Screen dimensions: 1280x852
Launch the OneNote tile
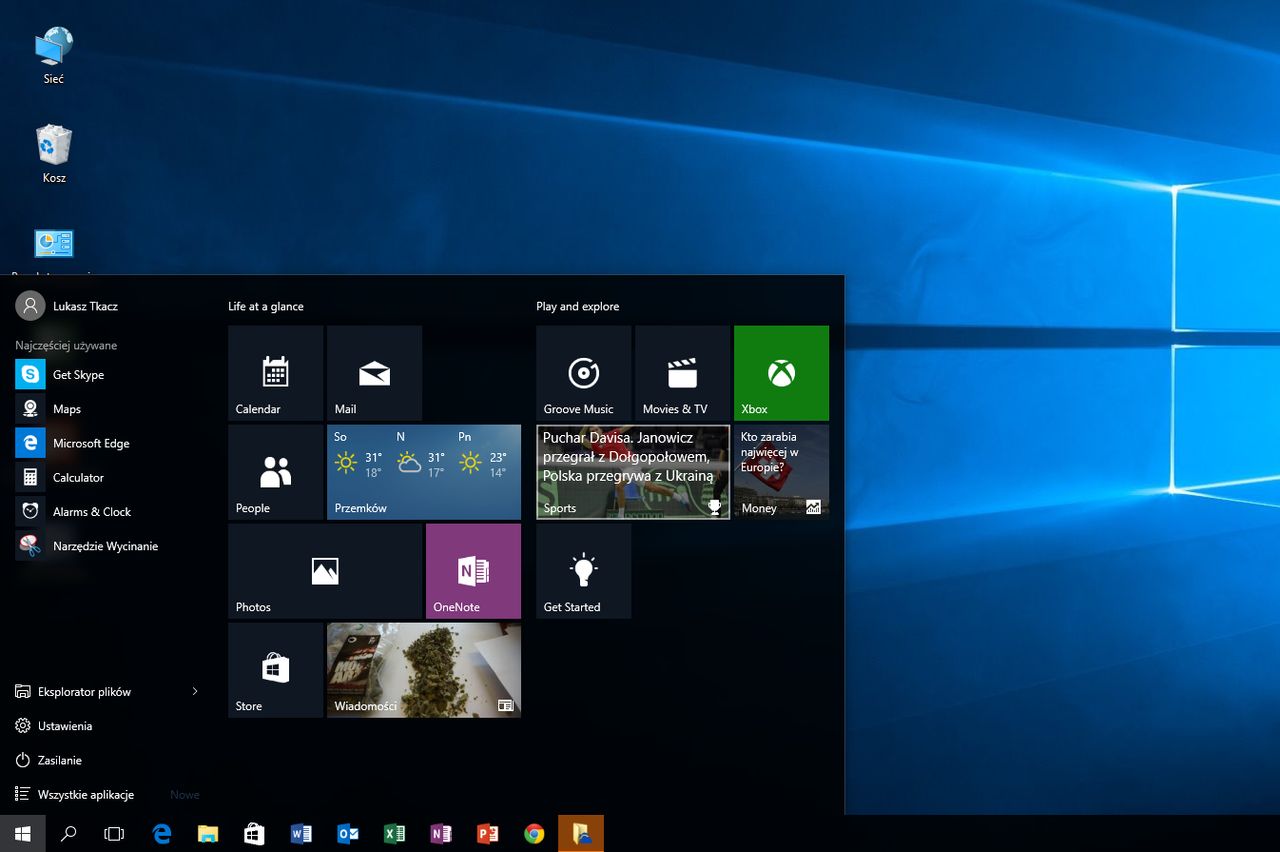click(x=473, y=571)
